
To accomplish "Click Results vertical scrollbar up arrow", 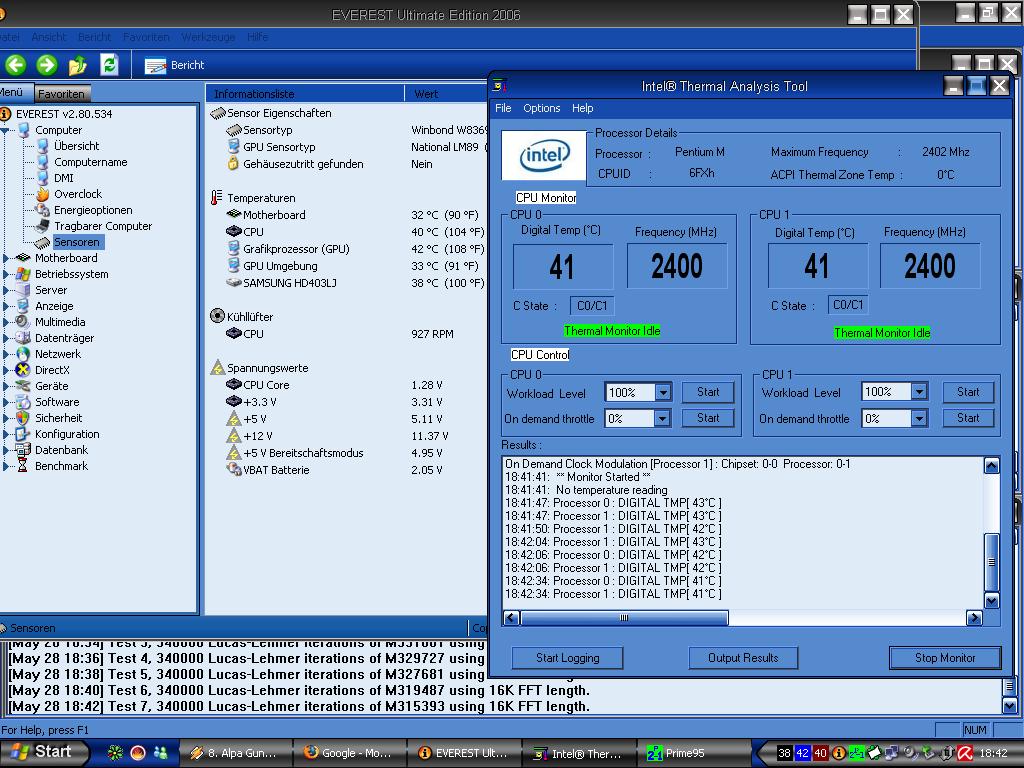I will pyautogui.click(x=991, y=466).
